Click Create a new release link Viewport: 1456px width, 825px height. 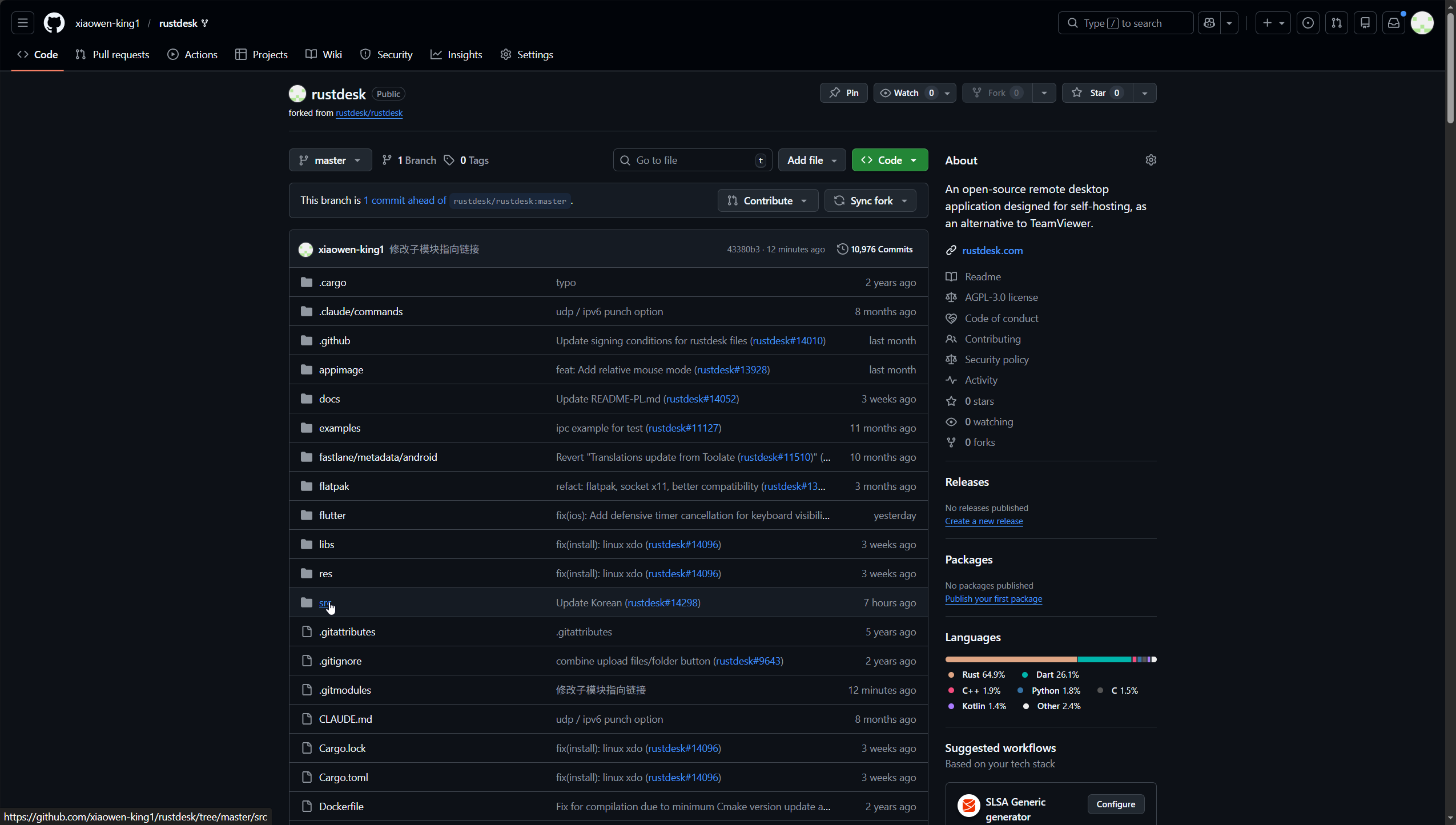coord(983,521)
